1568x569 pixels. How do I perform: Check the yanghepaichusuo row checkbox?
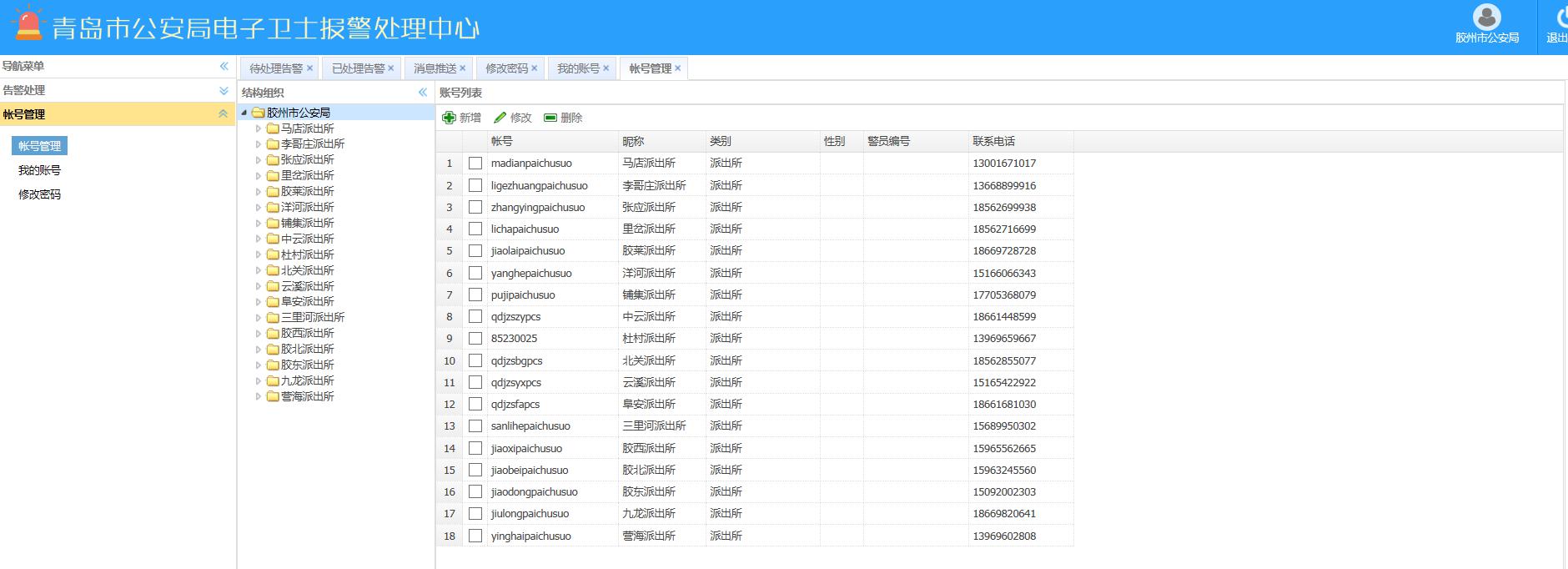[475, 273]
